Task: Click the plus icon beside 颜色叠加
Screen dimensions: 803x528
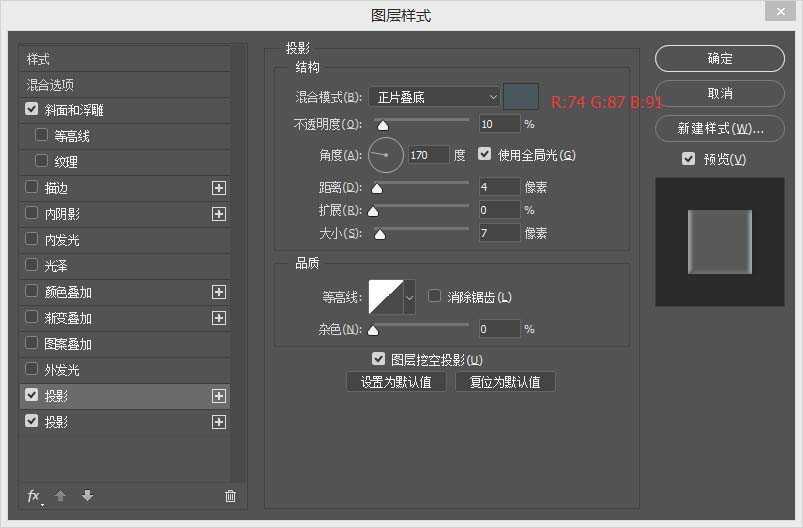Action: [219, 292]
